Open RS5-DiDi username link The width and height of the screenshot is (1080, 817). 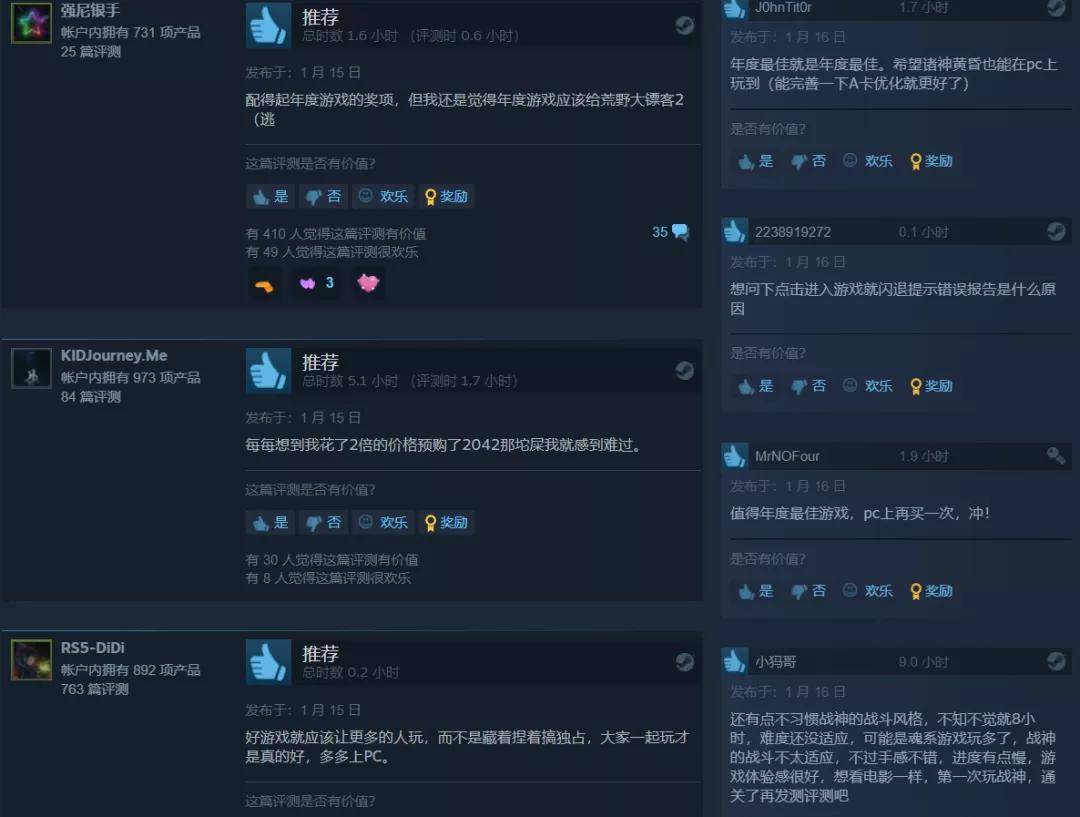pyautogui.click(x=93, y=648)
